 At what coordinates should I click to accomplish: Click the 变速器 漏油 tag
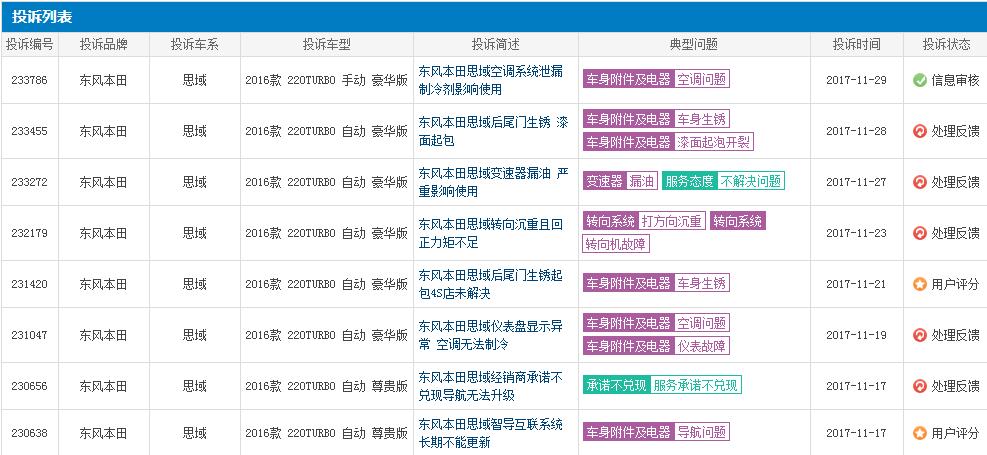pyautogui.click(x=620, y=181)
